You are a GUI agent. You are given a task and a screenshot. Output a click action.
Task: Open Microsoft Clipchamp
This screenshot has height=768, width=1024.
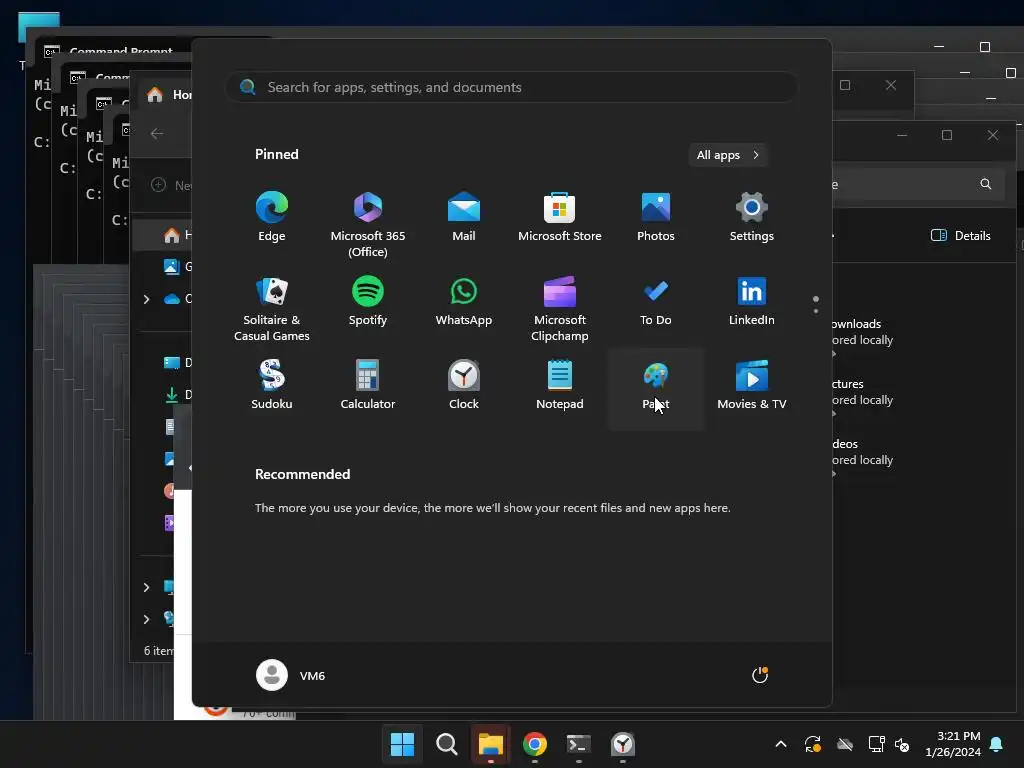click(560, 309)
